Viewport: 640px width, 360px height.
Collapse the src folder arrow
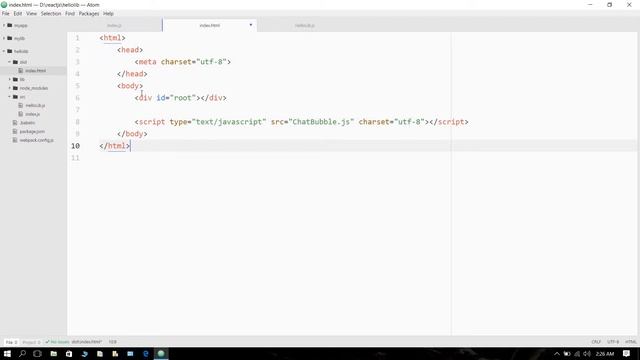[x=9, y=97]
